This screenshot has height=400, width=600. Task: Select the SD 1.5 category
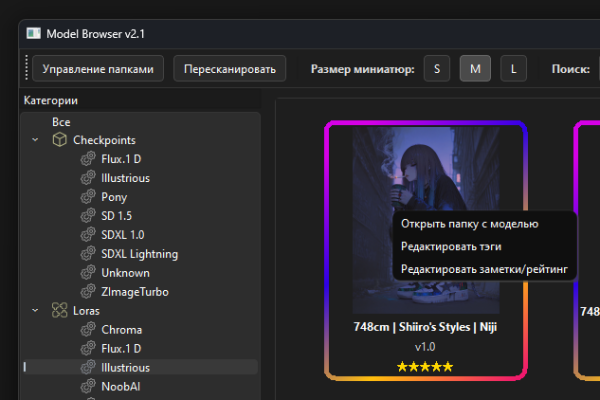click(x=116, y=216)
